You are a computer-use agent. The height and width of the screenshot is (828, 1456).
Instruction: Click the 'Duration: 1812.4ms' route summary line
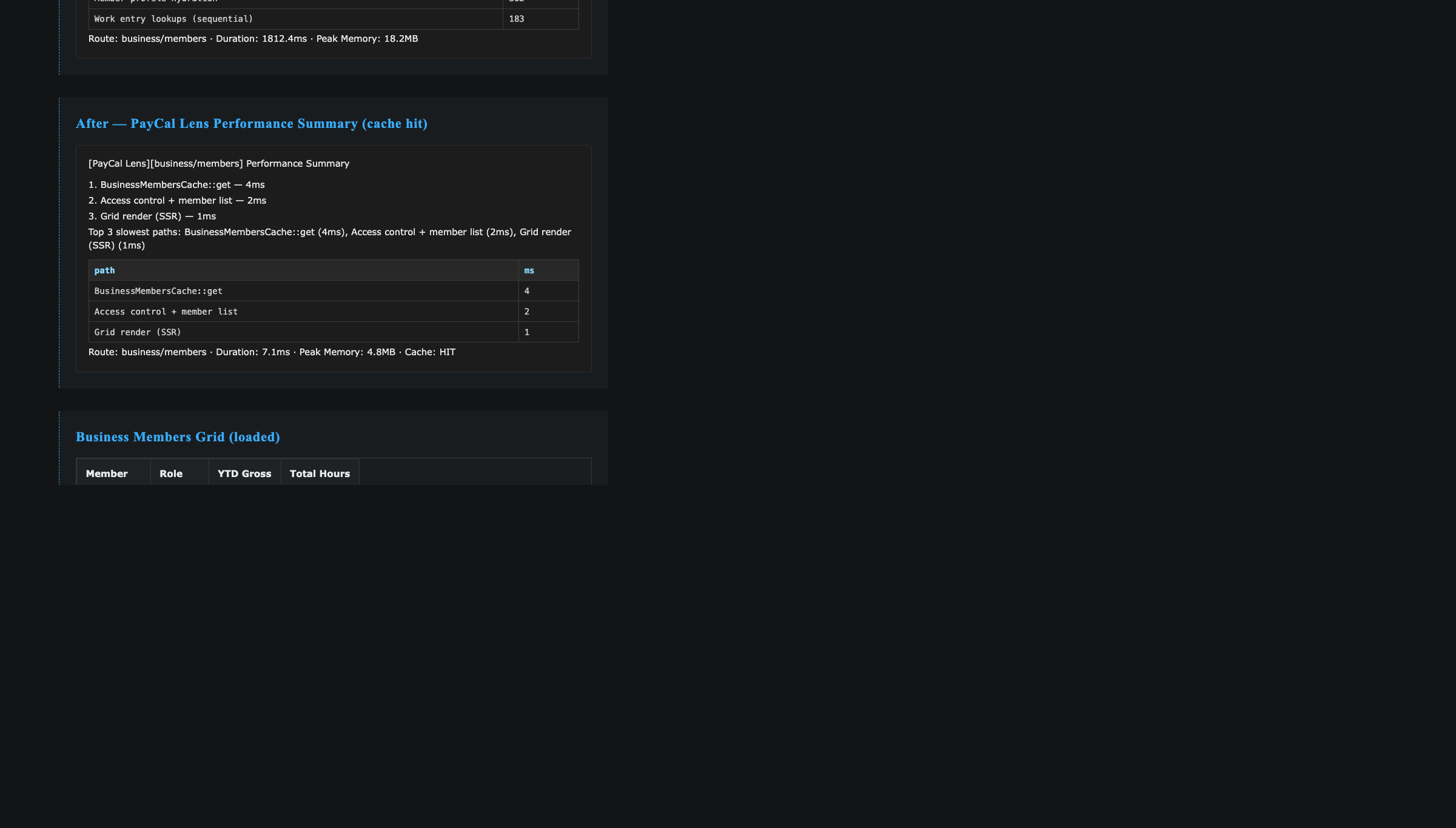coord(253,39)
